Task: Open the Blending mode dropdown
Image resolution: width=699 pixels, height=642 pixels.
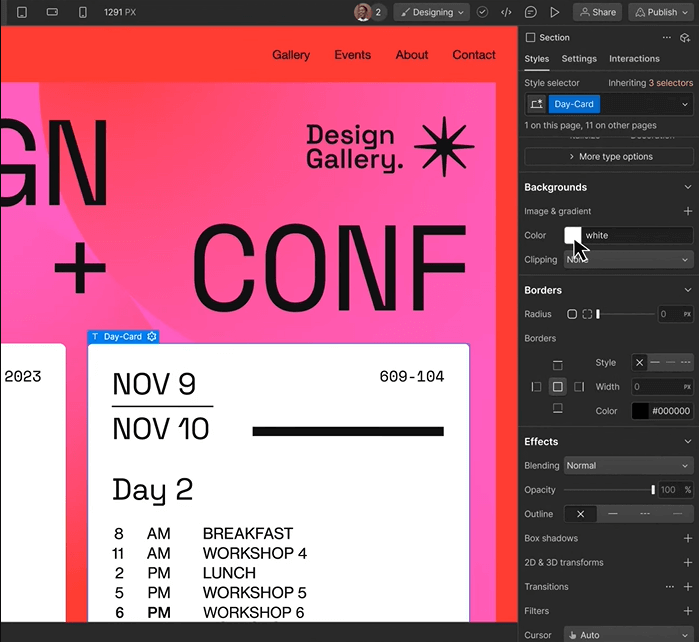Action: (628, 466)
